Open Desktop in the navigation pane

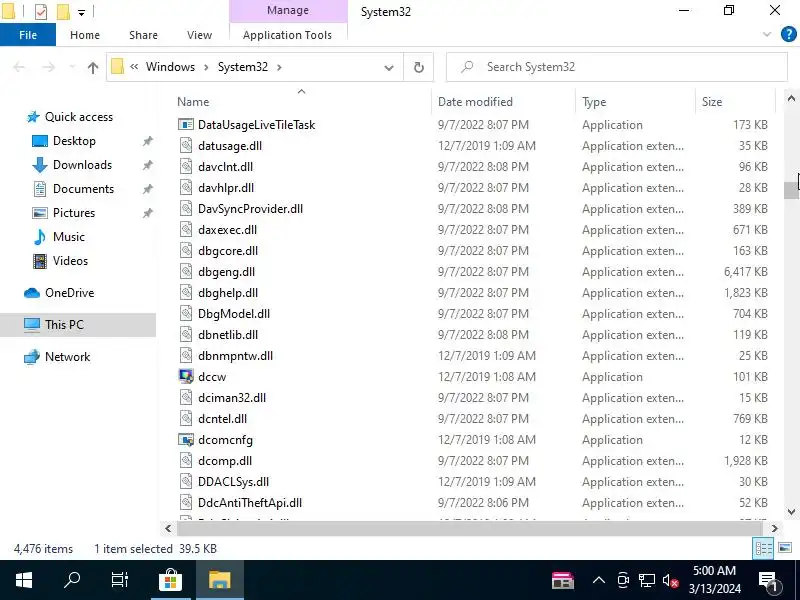click(x=74, y=141)
